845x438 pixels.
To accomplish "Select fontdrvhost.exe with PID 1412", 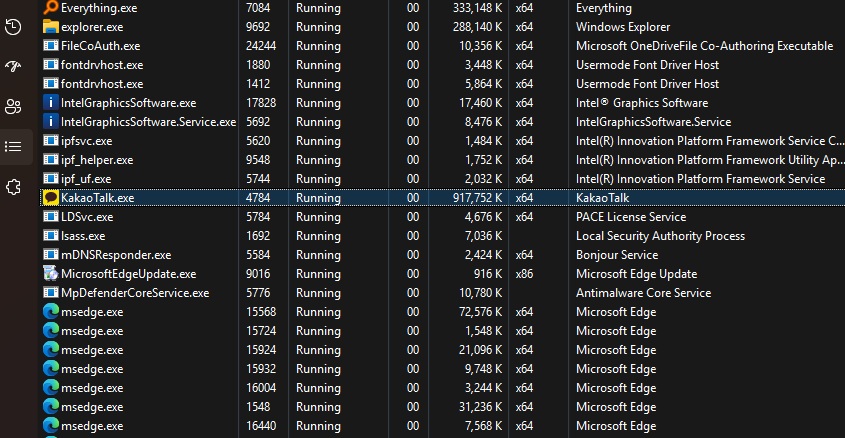I will [x=102, y=84].
